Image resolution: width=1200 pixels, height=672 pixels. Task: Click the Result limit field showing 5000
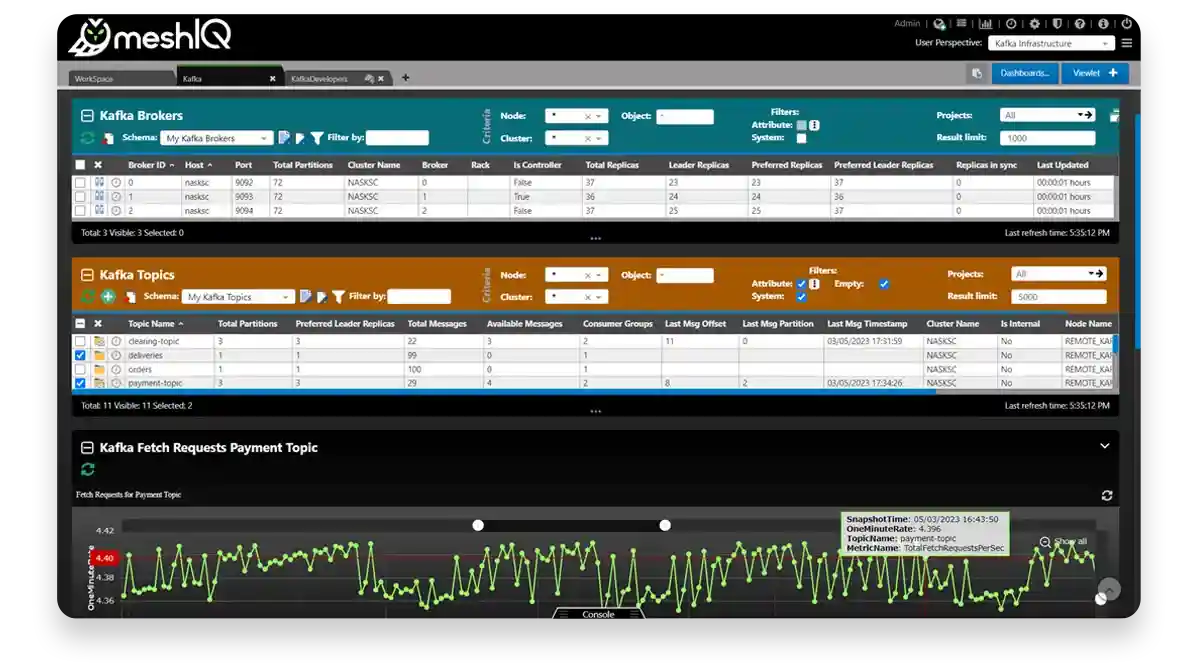1059,297
